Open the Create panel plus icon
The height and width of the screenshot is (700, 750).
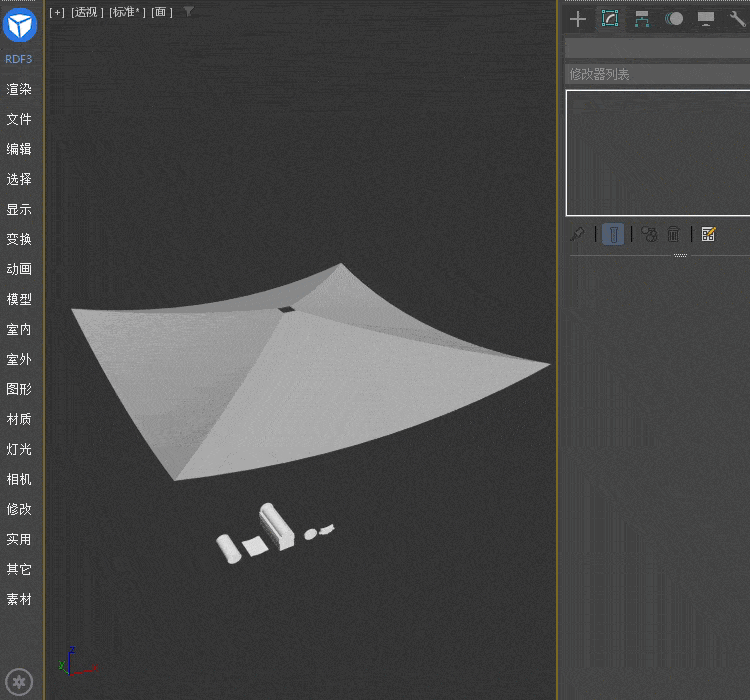coord(578,19)
